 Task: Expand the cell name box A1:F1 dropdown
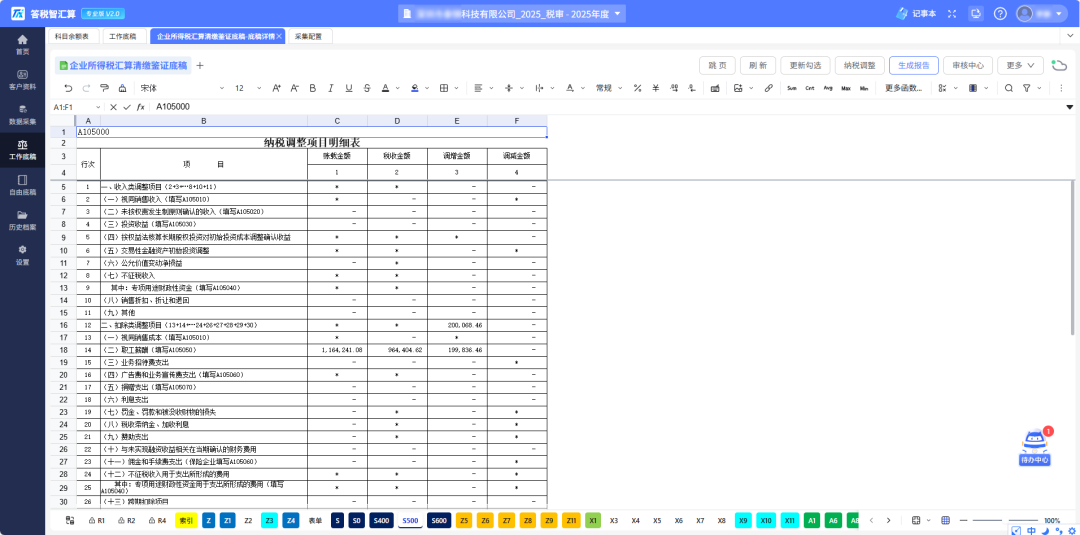click(97, 107)
